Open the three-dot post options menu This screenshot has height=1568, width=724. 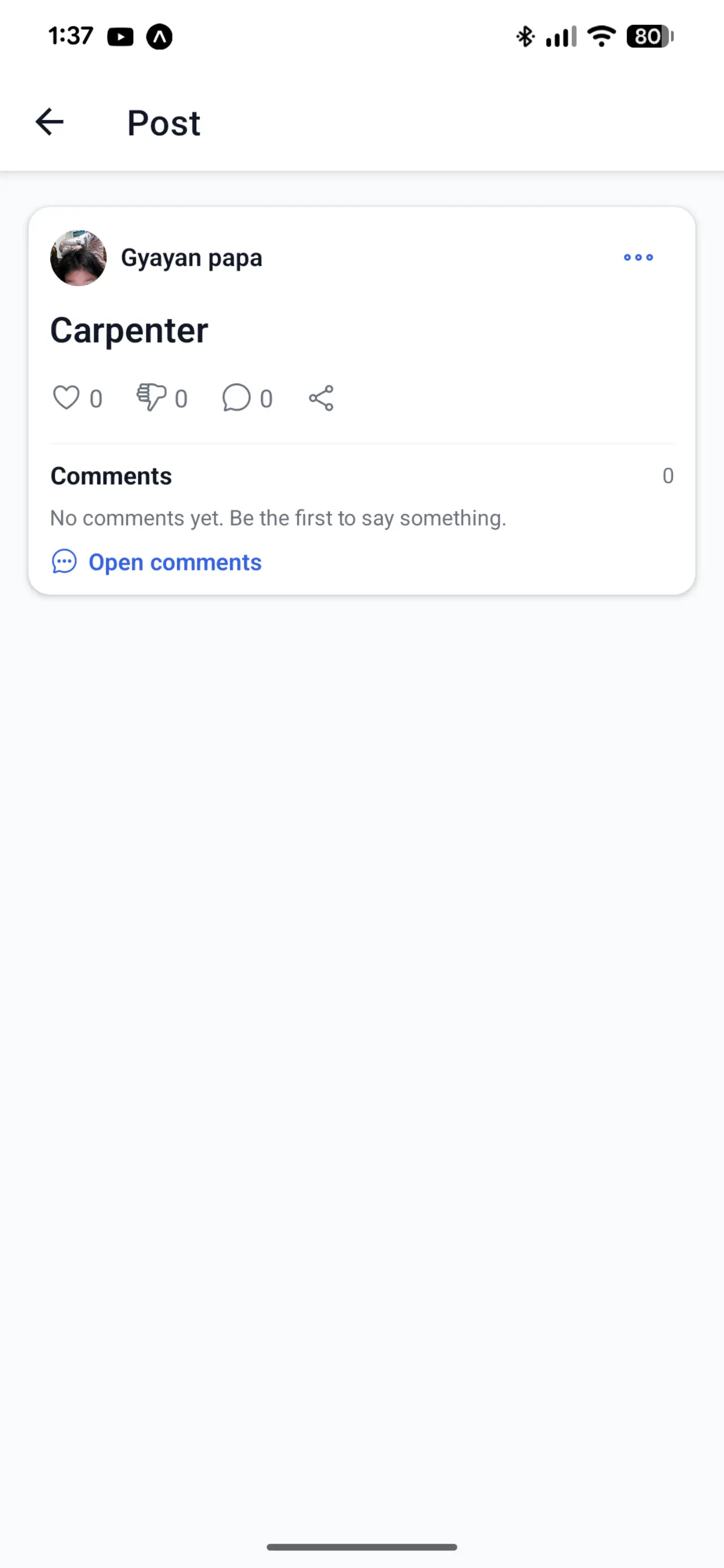(x=638, y=257)
